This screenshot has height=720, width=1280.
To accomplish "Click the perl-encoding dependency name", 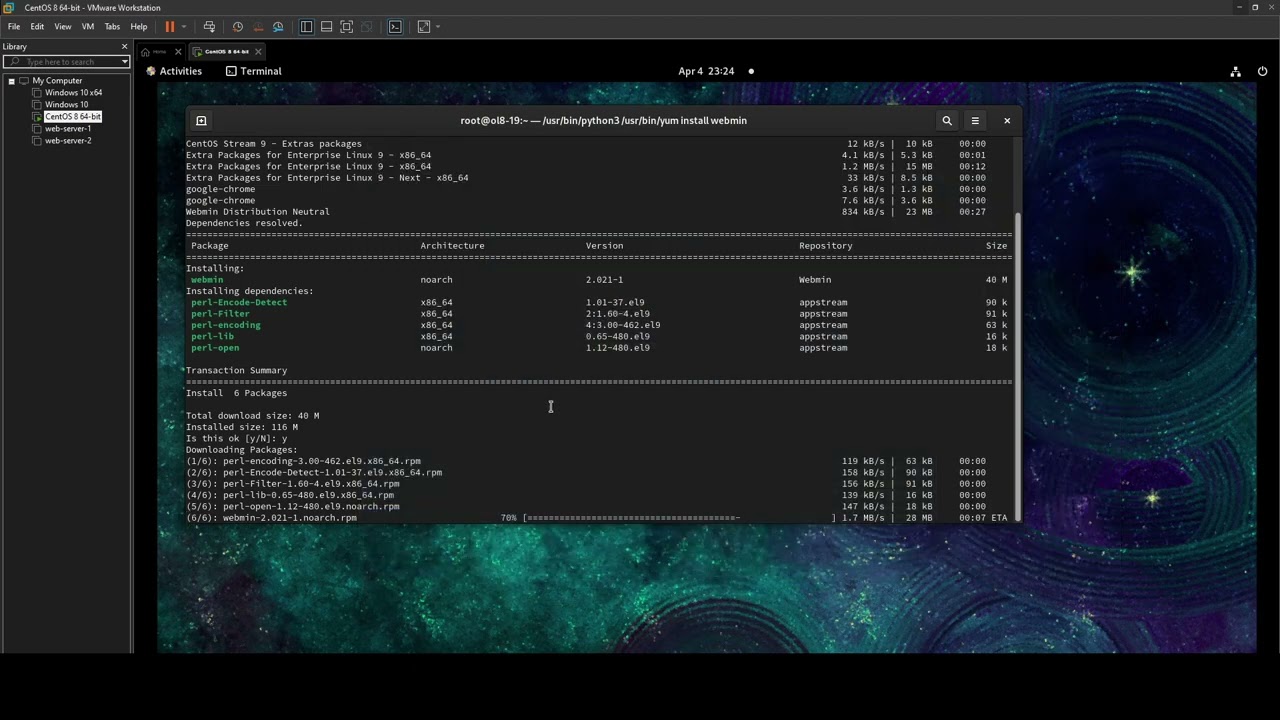I will (x=226, y=325).
